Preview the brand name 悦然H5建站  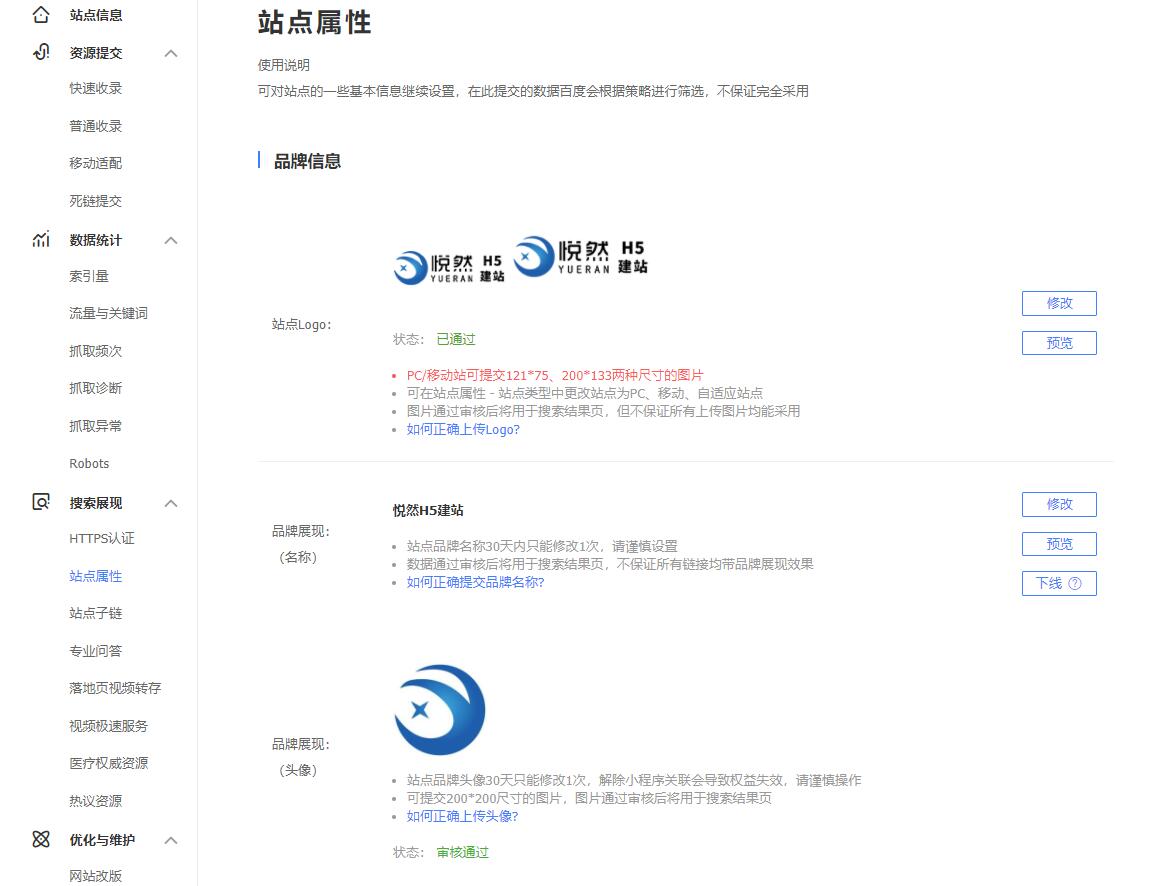tap(1059, 544)
